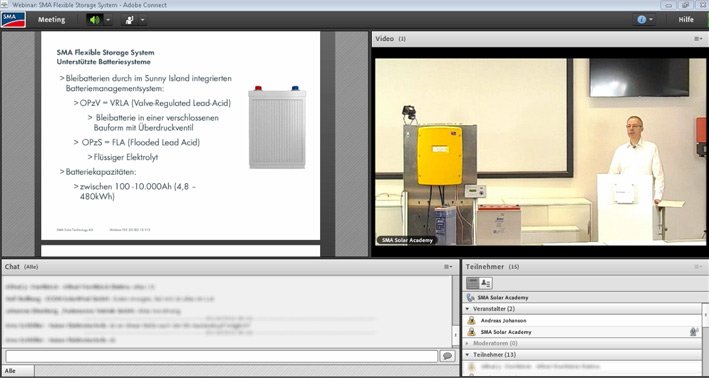709x378 pixels.
Task: Click the raise hand status icon
Action: point(129,20)
